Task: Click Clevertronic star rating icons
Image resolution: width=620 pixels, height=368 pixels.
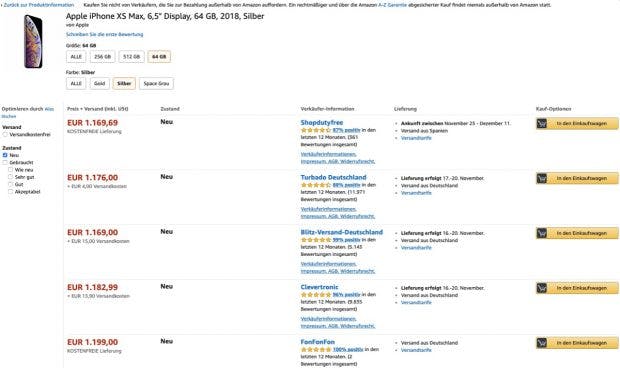Action: [316, 294]
